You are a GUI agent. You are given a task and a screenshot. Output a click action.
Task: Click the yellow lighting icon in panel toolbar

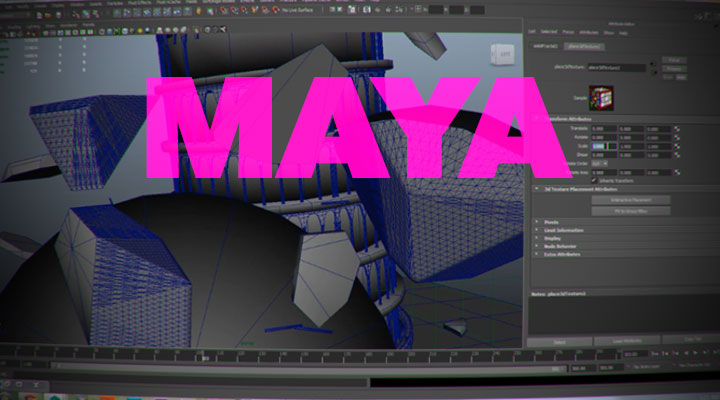click(x=140, y=31)
